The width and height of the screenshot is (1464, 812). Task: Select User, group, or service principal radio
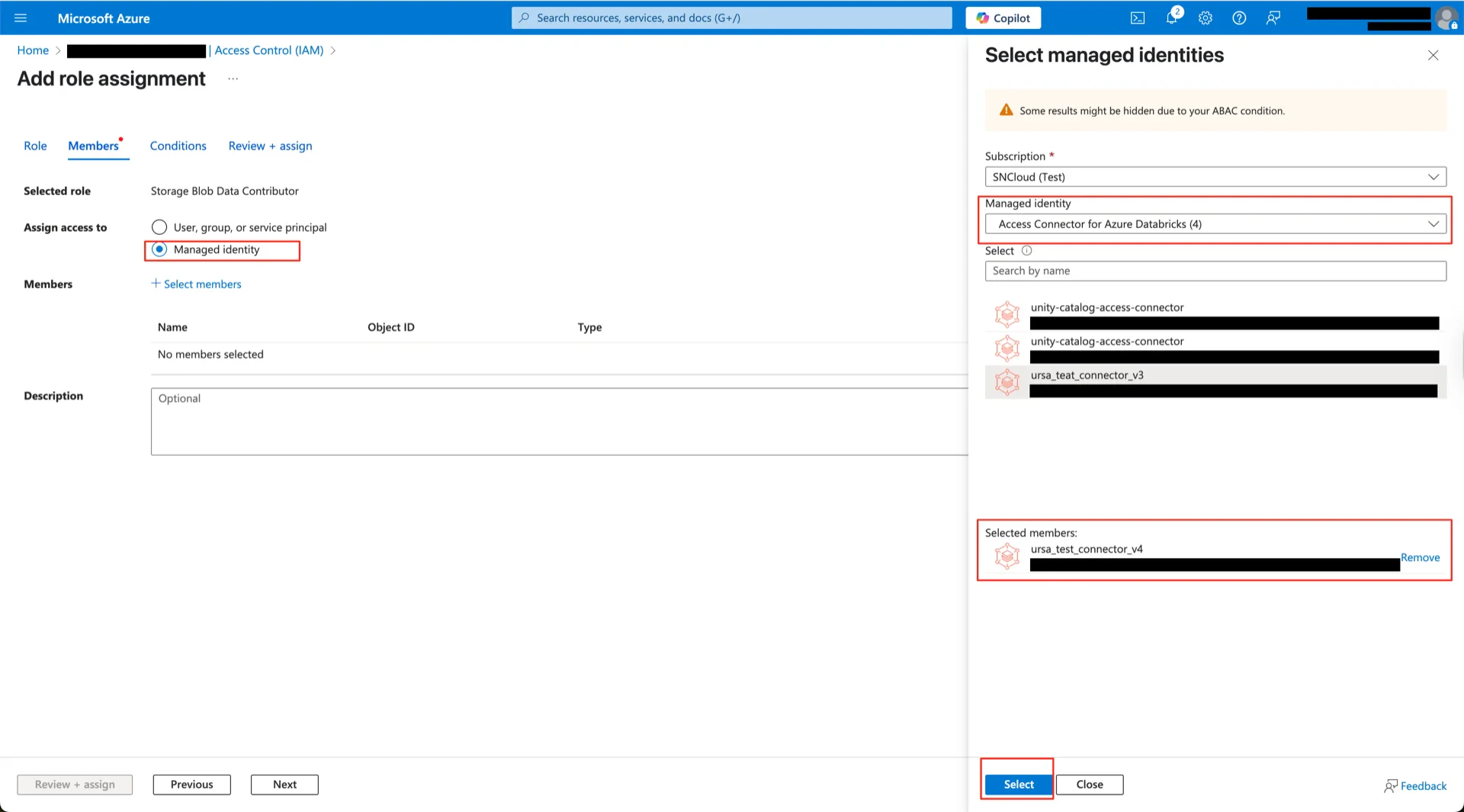159,227
